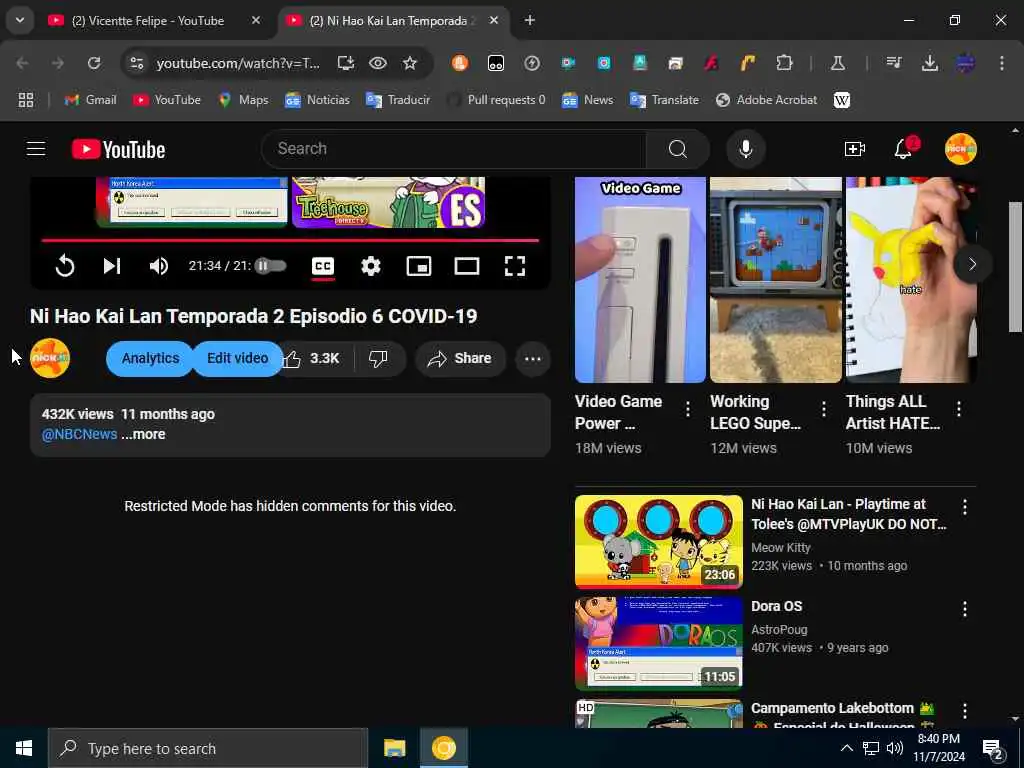
Task: Open options for Ni Hao Kai Lan Playtime video
Action: tap(965, 507)
